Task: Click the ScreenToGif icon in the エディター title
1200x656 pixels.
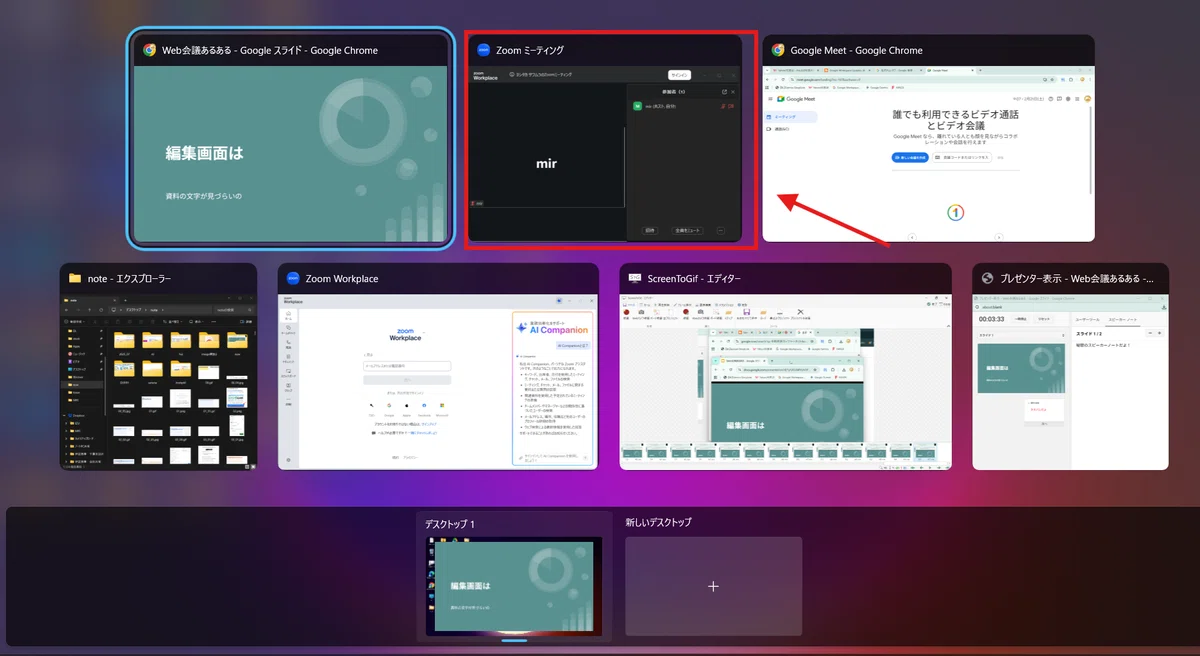Action: coord(634,279)
